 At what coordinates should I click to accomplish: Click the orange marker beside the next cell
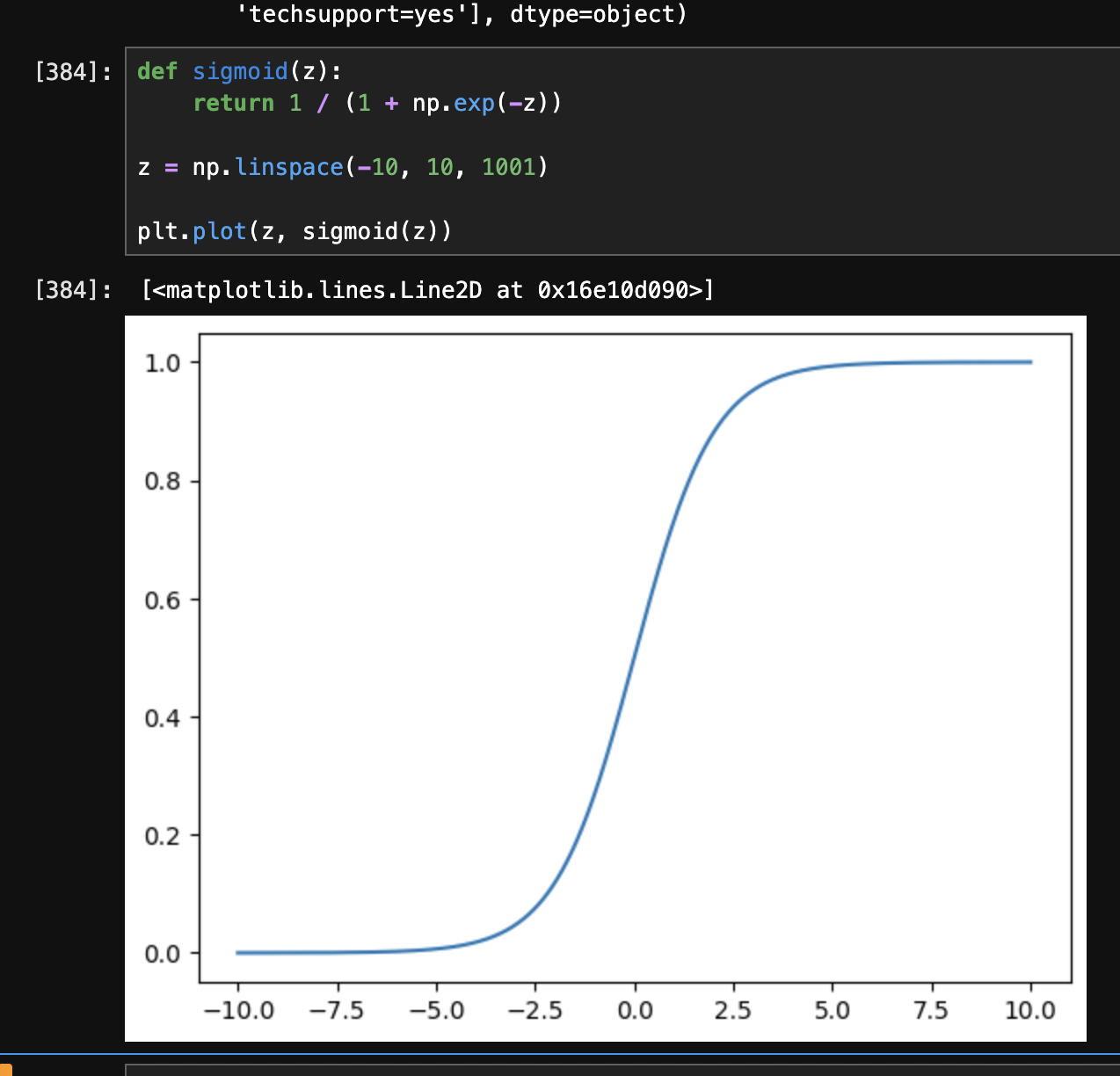click(5, 1069)
